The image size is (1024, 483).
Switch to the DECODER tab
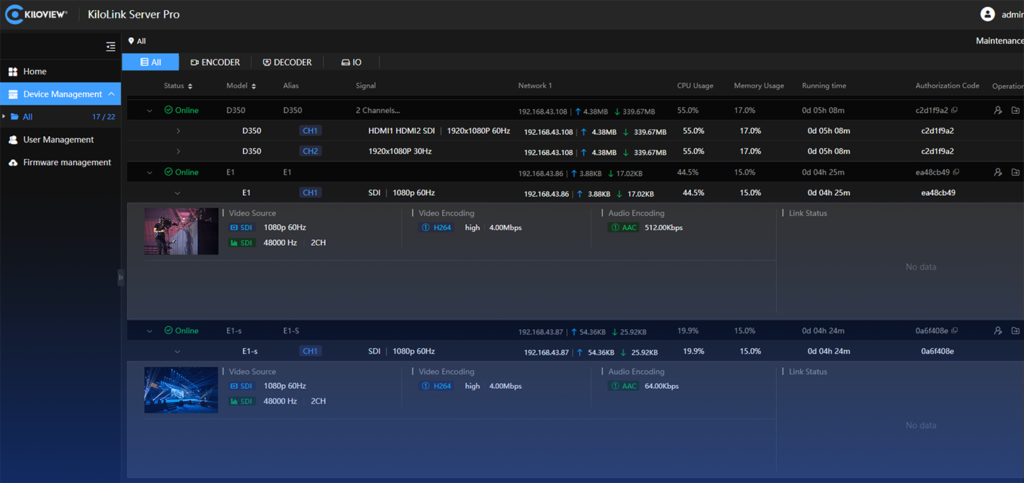tap(287, 62)
